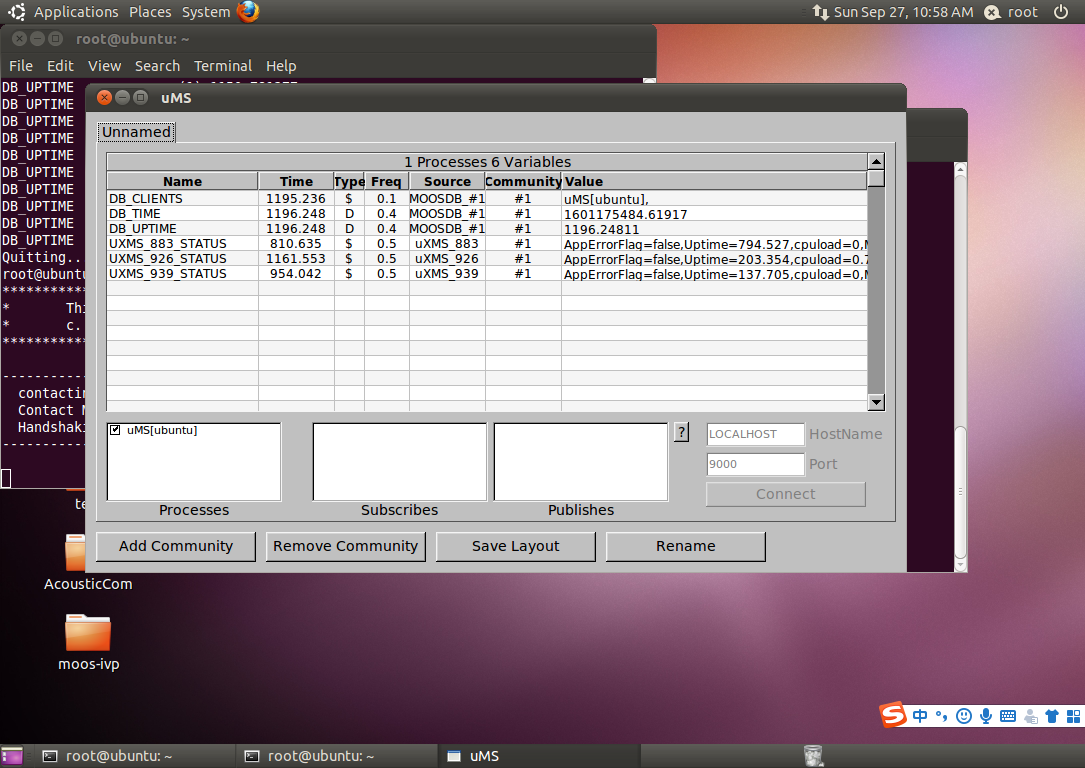The width and height of the screenshot is (1085, 768).
Task: Click the table scrollbar up arrow
Action: 876,161
